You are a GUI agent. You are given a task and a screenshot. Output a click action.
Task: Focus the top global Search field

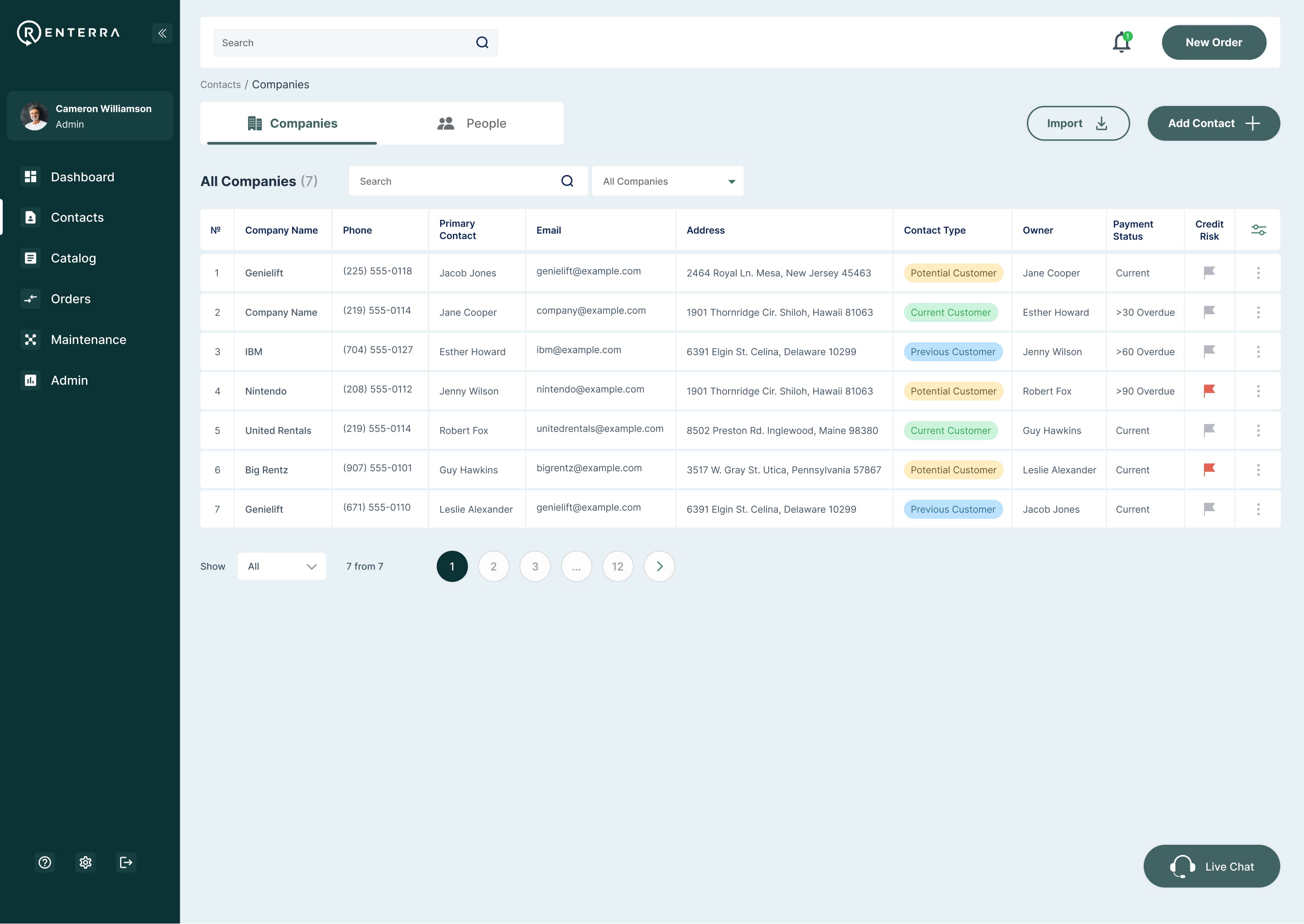click(355, 43)
